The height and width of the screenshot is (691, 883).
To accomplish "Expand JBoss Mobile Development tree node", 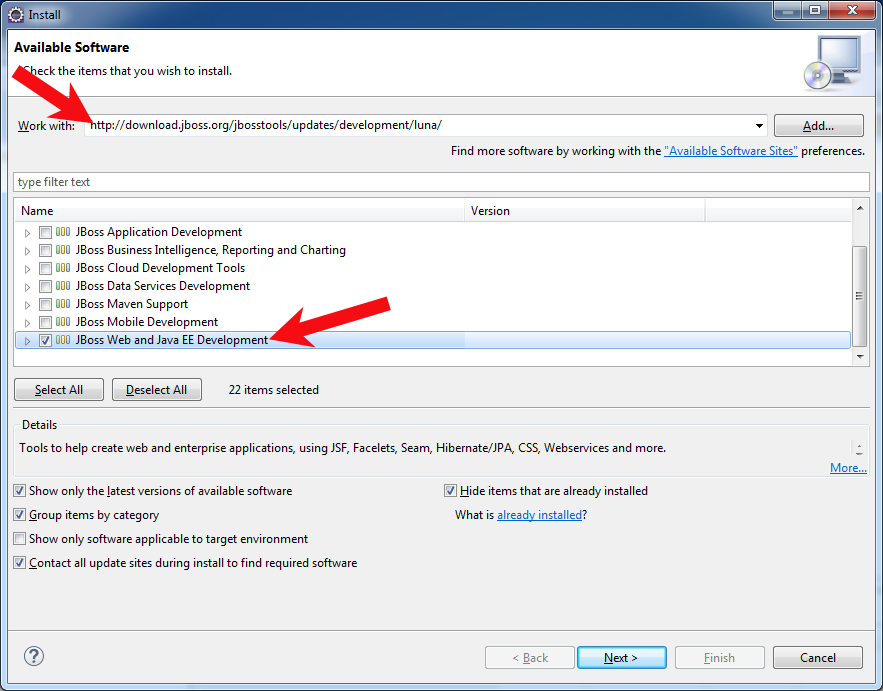I will pyautogui.click(x=27, y=323).
